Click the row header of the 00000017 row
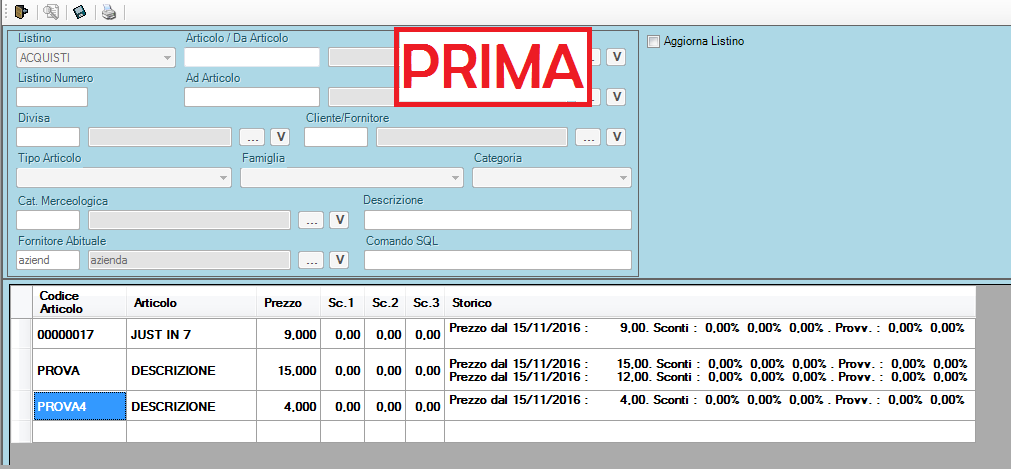The height and width of the screenshot is (469, 1011). coord(22,334)
